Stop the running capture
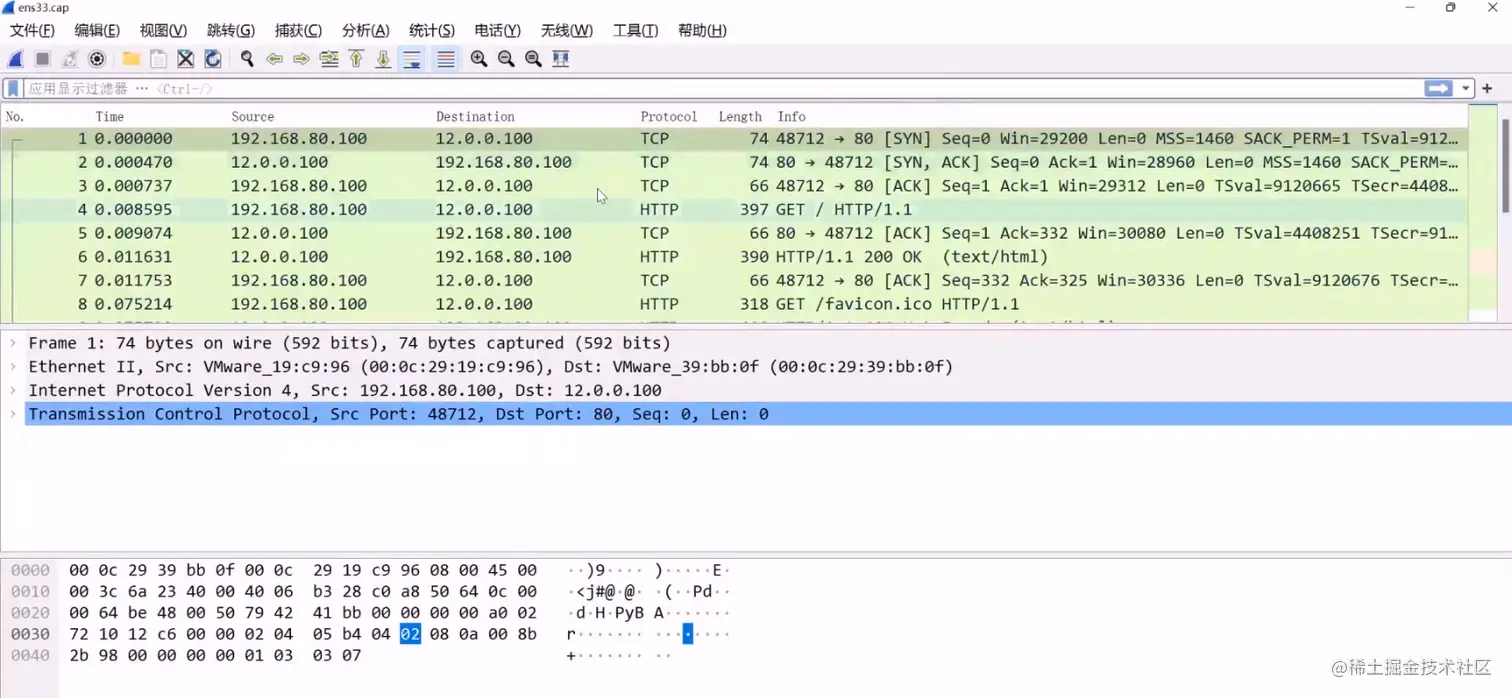This screenshot has width=1512, height=698. pos(43,60)
